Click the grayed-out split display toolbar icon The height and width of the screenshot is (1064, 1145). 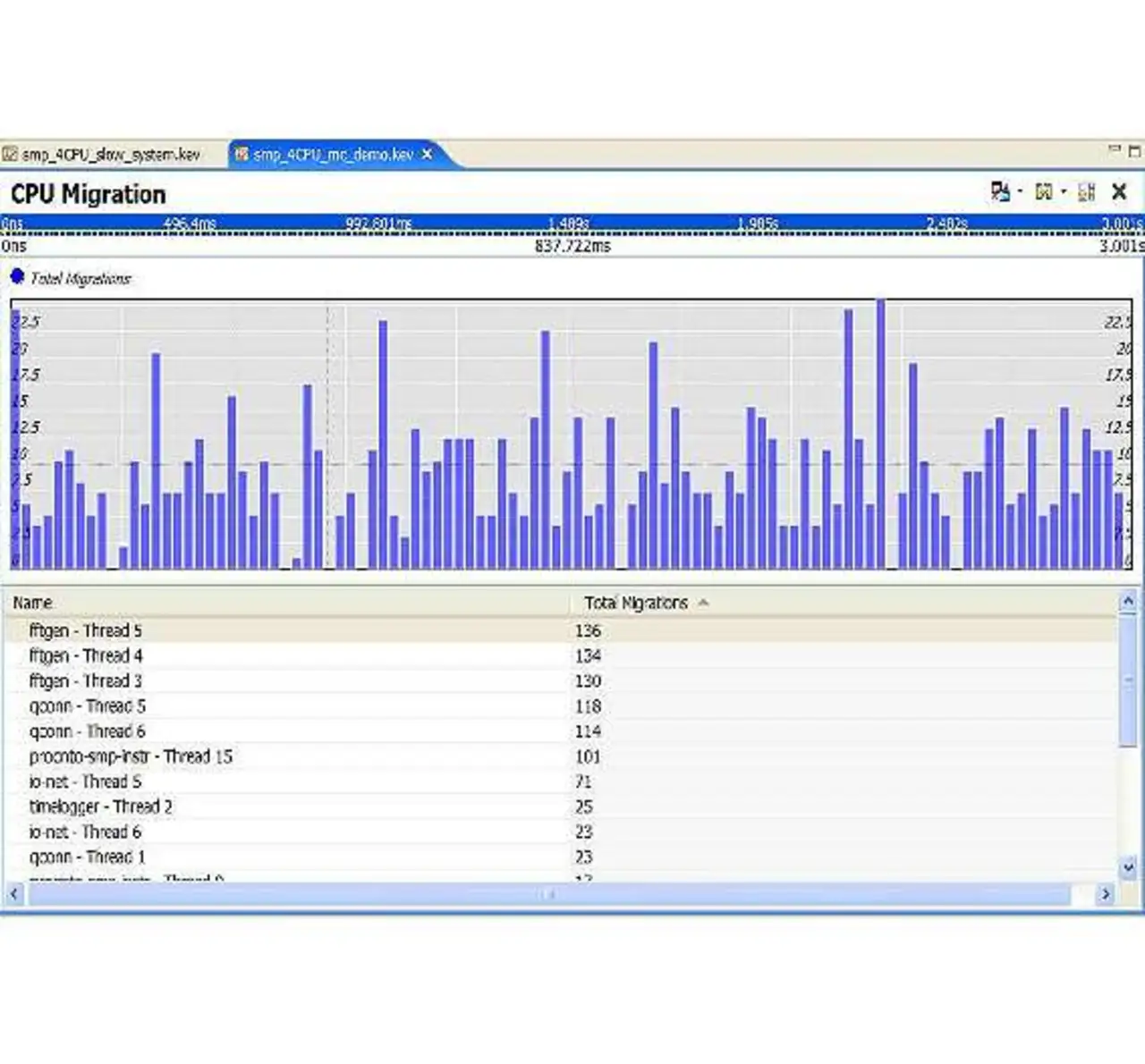pos(1087,191)
